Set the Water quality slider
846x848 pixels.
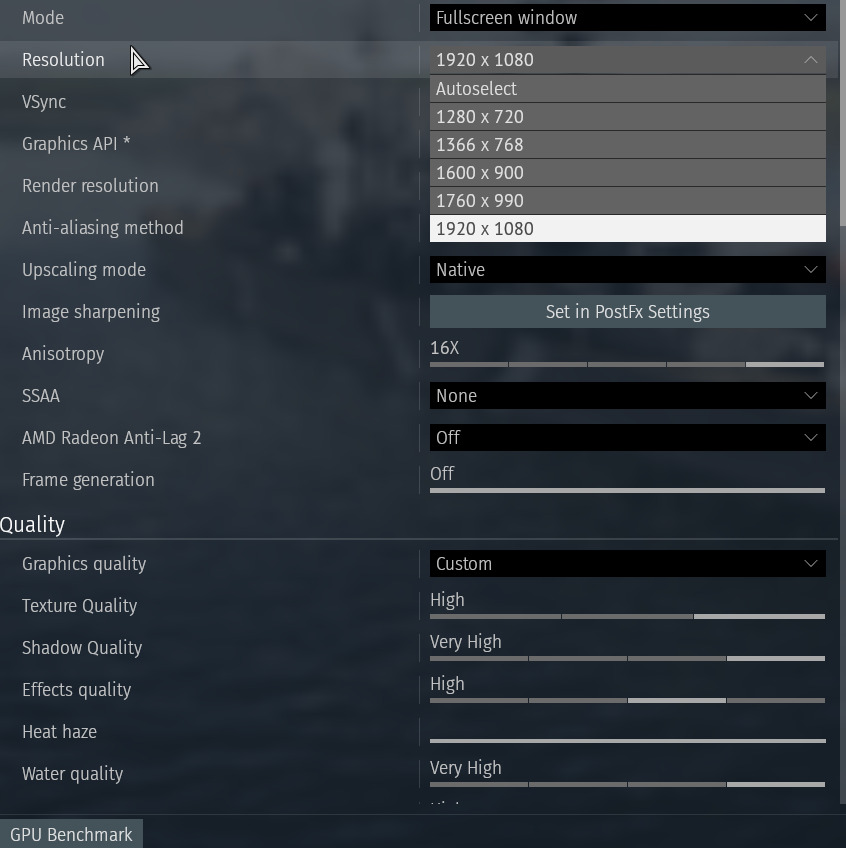[x=627, y=784]
